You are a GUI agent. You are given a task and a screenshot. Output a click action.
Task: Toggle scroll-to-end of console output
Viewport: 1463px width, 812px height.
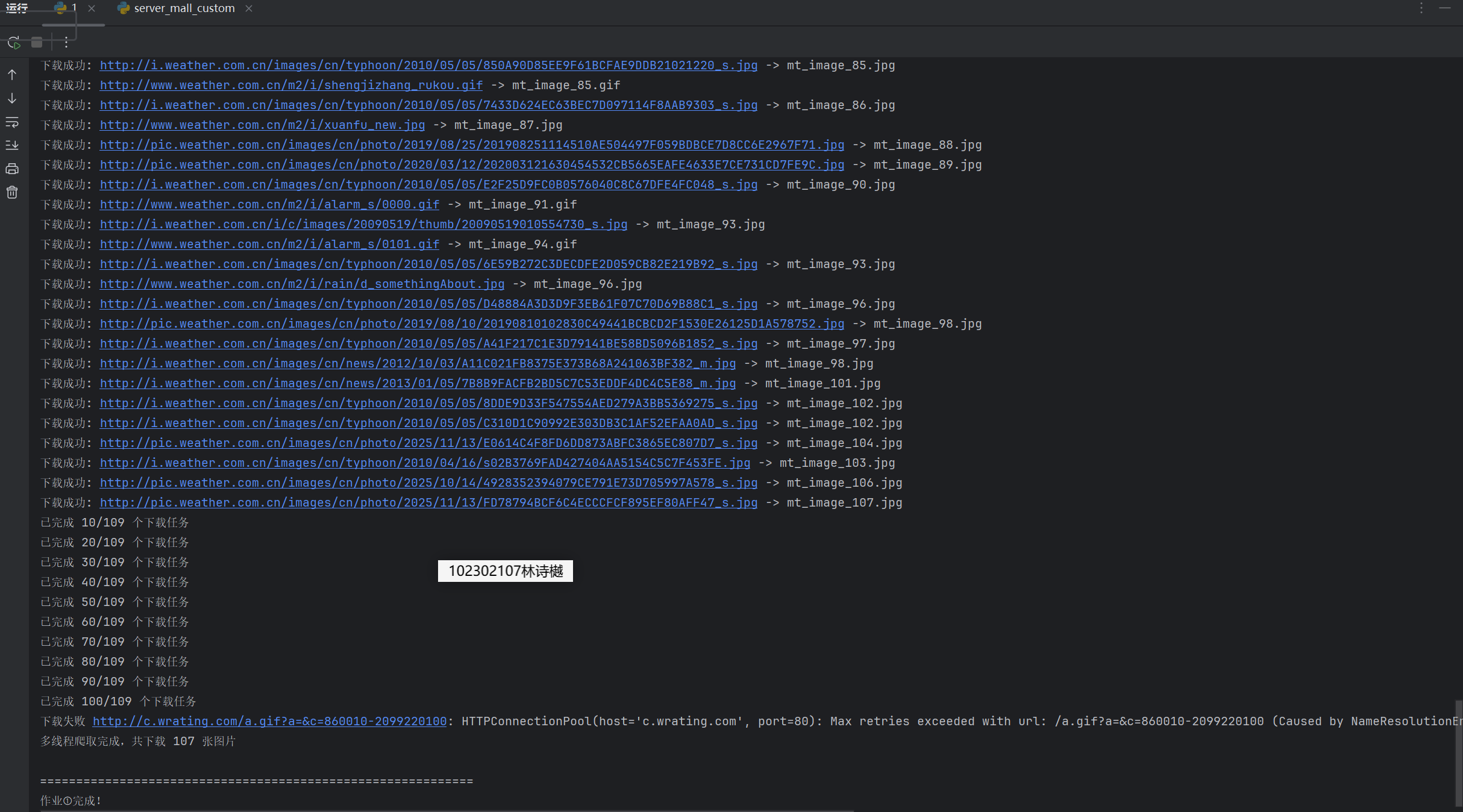(x=12, y=145)
